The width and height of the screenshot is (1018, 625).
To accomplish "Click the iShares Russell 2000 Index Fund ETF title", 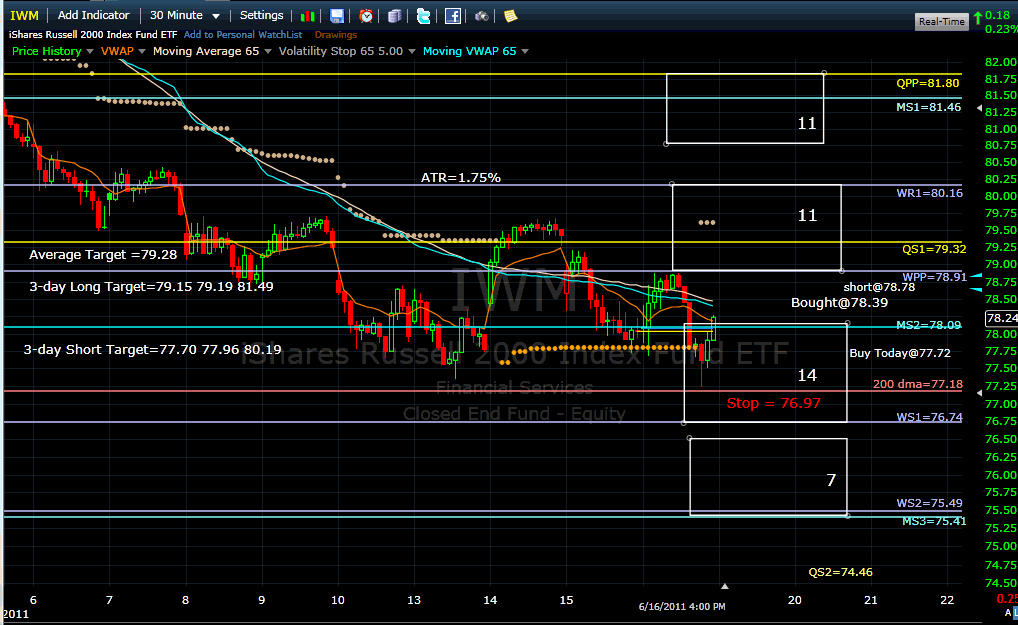I will 93,34.
